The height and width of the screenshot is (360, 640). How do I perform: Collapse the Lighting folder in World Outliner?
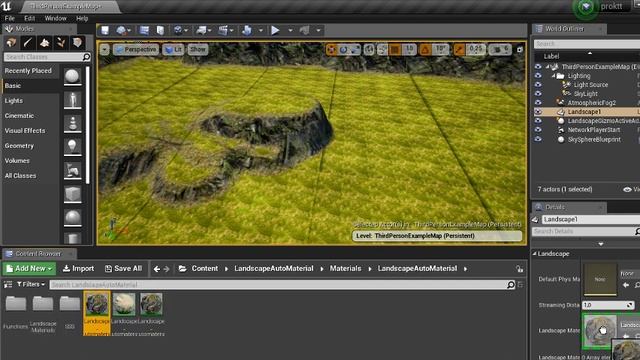(x=553, y=76)
